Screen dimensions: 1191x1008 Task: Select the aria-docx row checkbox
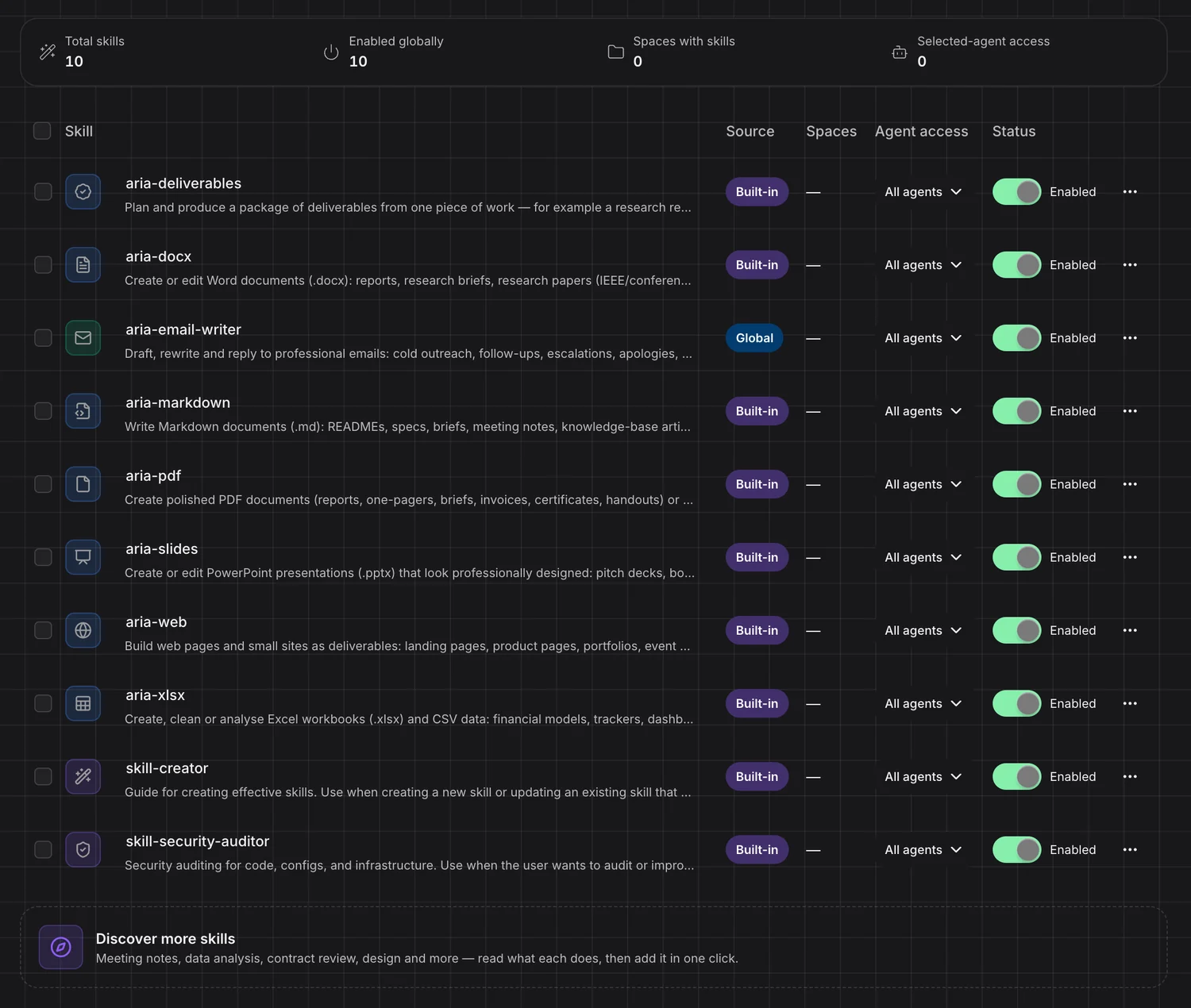[x=43, y=265]
